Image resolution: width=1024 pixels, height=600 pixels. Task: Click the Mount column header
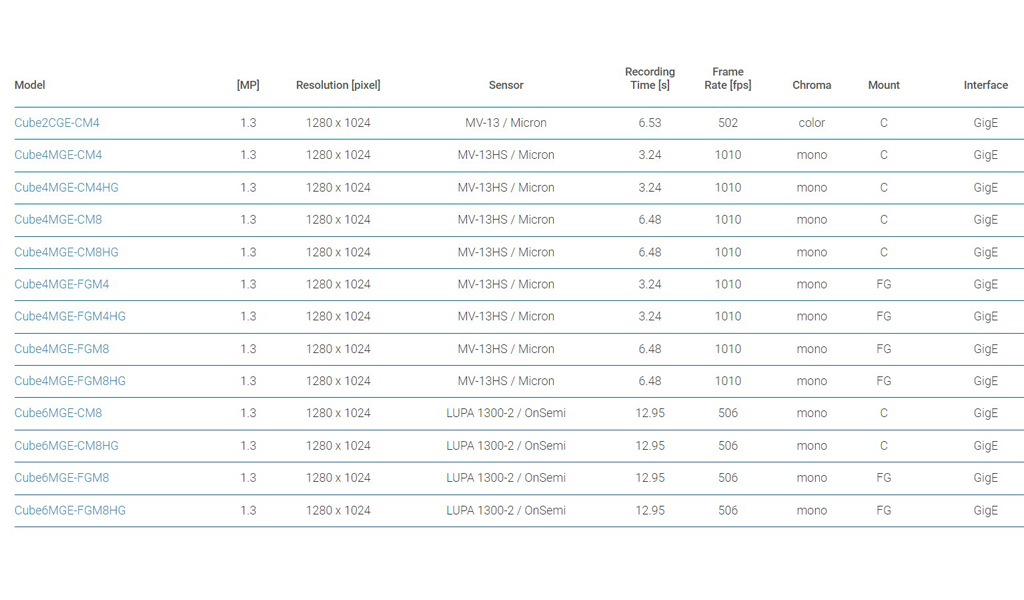884,85
